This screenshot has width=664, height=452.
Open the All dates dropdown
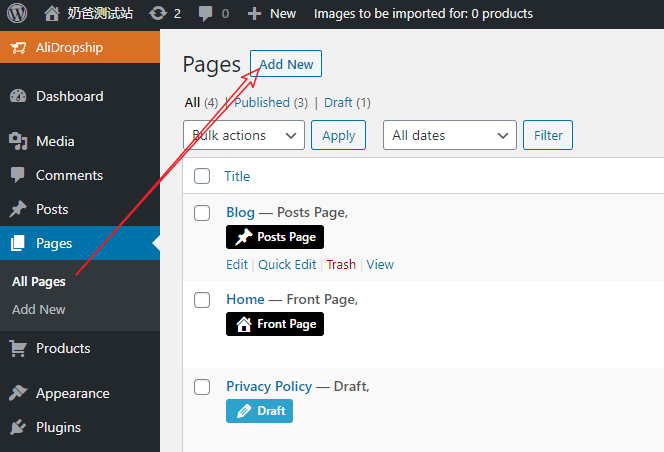coord(449,135)
